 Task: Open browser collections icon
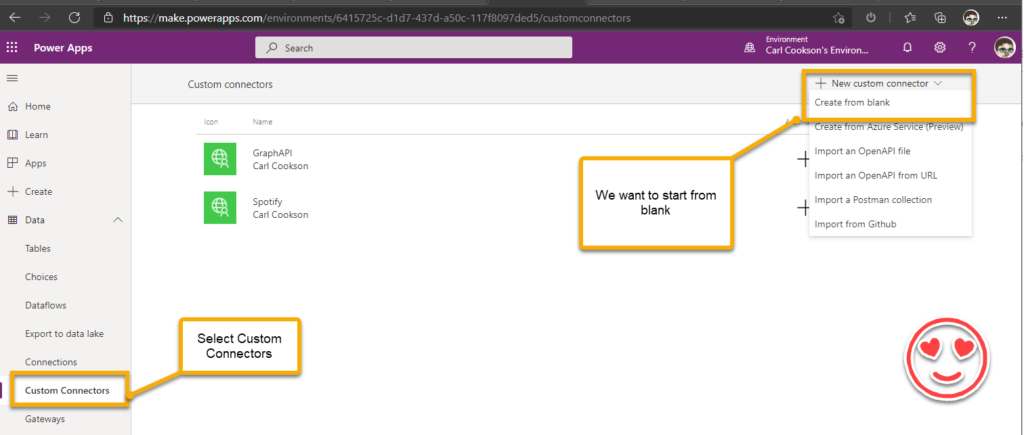point(940,18)
